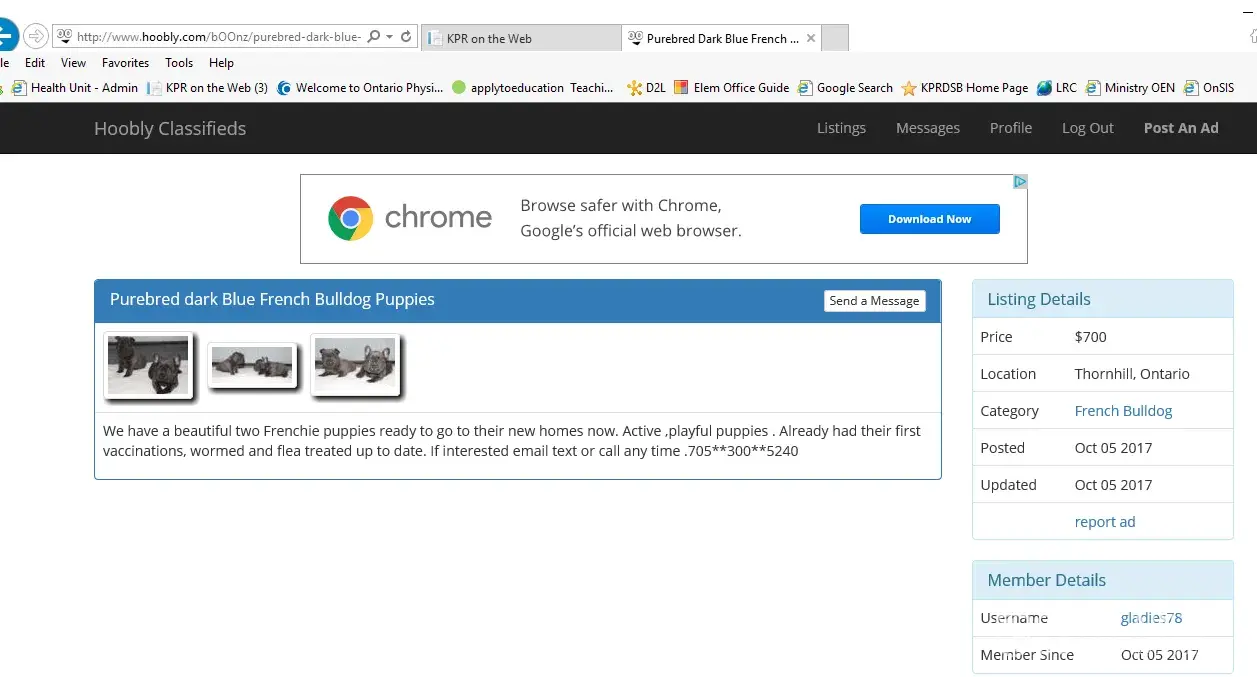Open the KPRDSB Home Page favorite
The width and height of the screenshot is (1257, 677).
click(964, 88)
